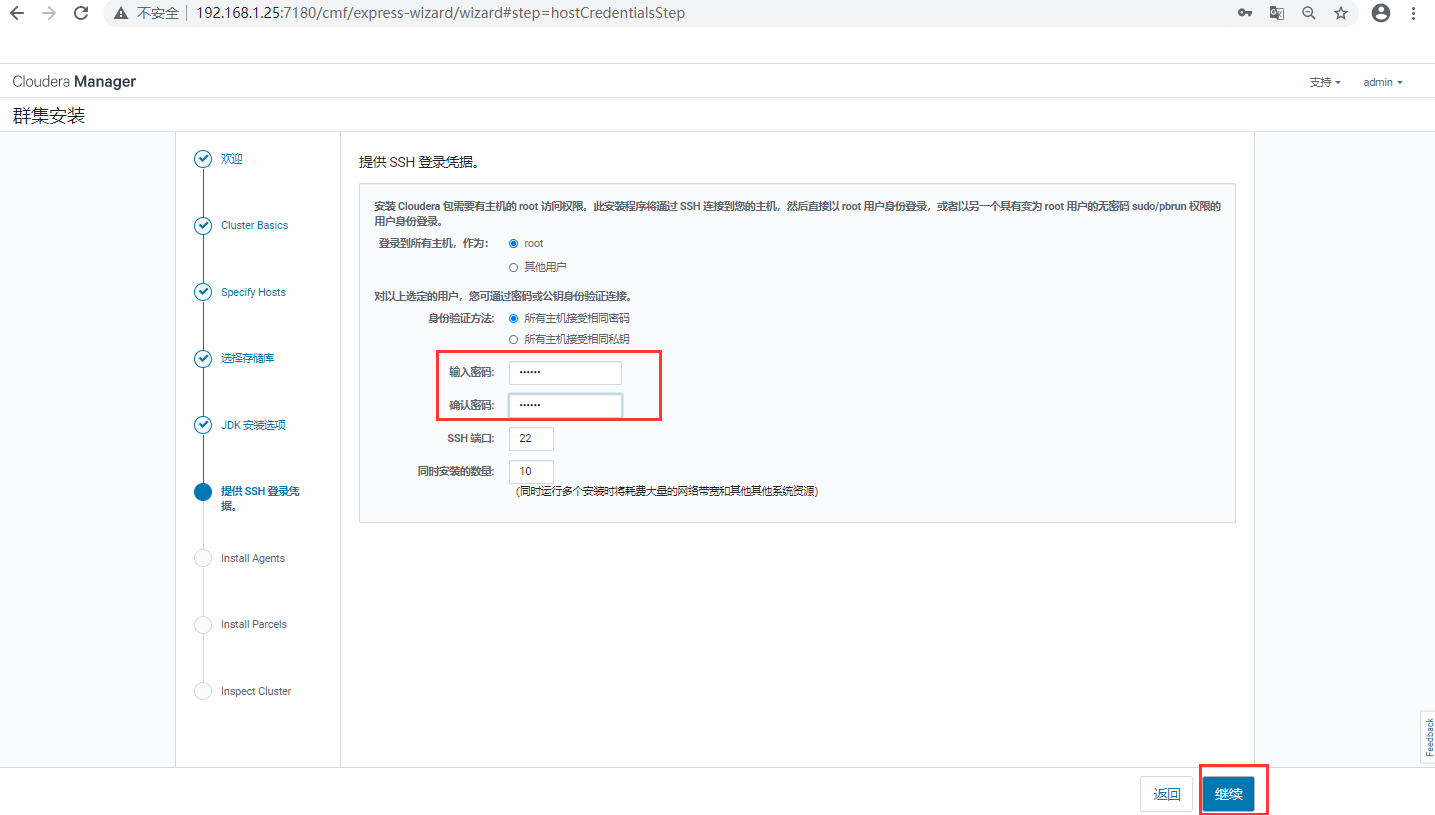Go to the Specify Hosts wizard step
1435x815 pixels.
[253, 292]
